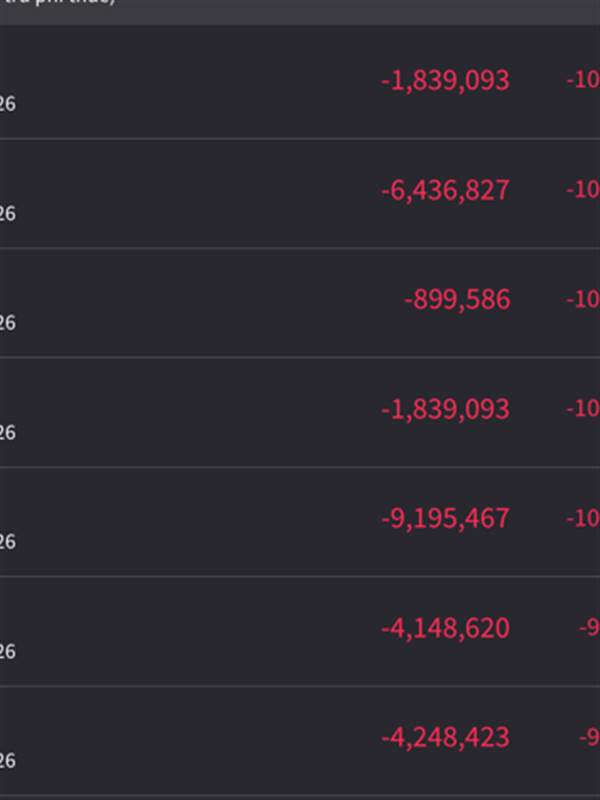Screen dimensions: 600x800
Task: Click percentage beside -9,195,467
Action: coord(583,519)
